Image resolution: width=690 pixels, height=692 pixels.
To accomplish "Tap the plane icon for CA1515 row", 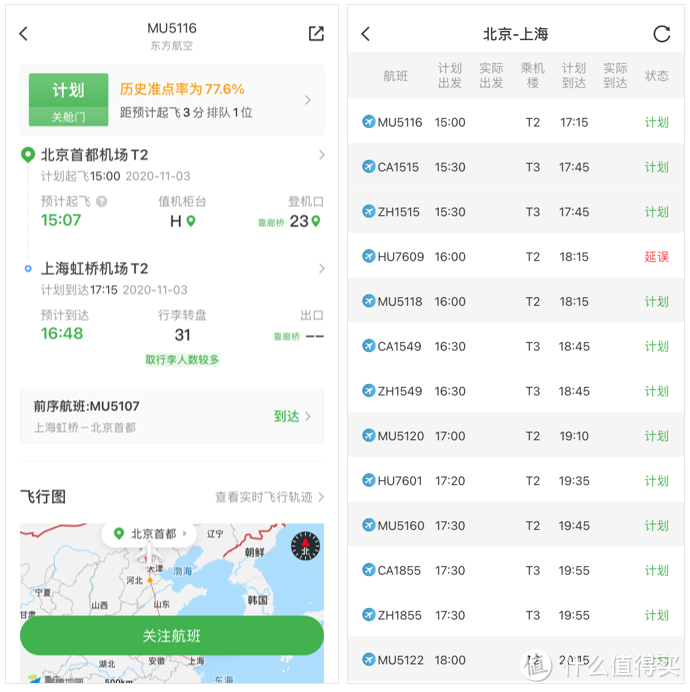I will click(x=368, y=166).
